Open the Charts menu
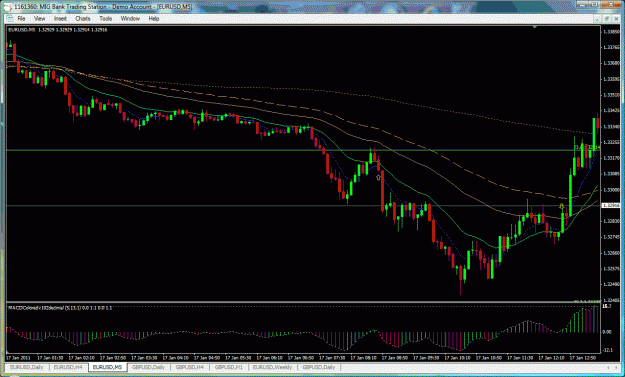The height and width of the screenshot is (377, 625). 83,18
